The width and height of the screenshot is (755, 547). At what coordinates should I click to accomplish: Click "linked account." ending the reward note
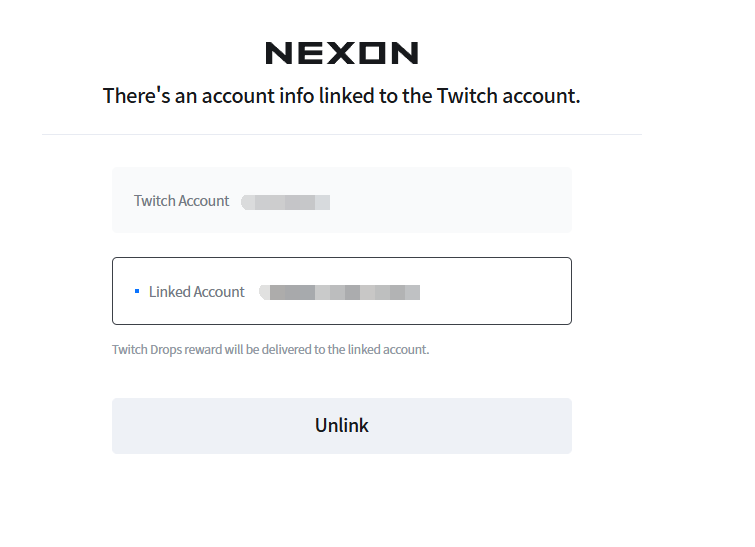coord(388,350)
